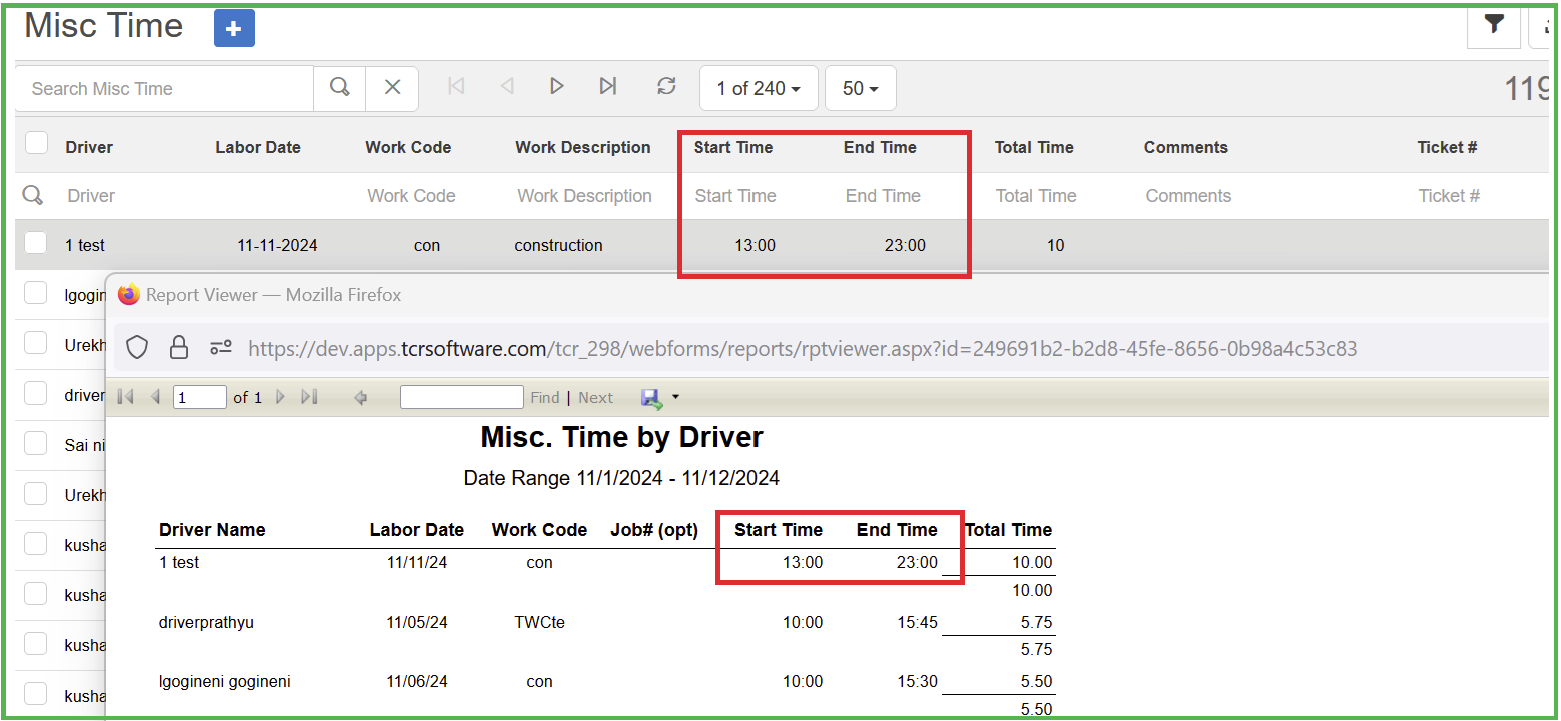Viewport: 1561px width, 721px height.
Task: Check the box for the lgogin row
Action: coord(36,293)
